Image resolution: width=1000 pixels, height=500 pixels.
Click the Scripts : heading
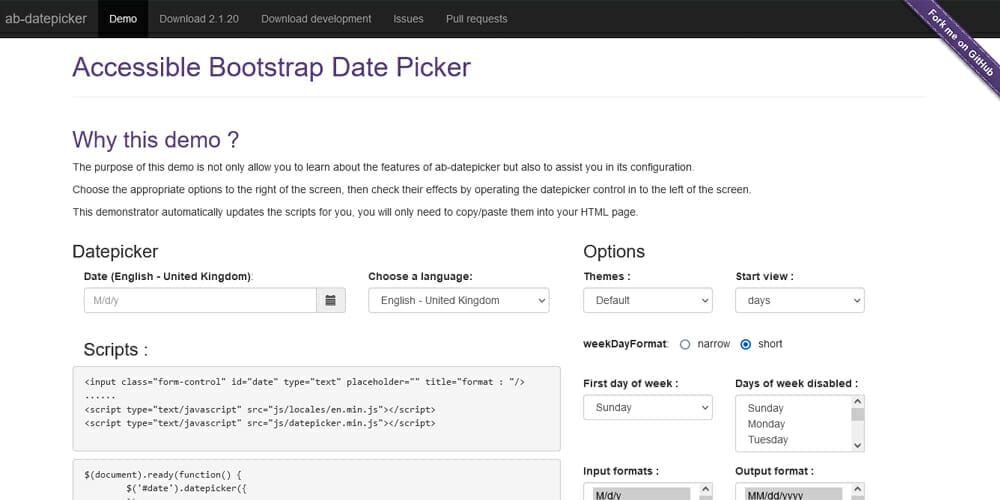(x=115, y=349)
